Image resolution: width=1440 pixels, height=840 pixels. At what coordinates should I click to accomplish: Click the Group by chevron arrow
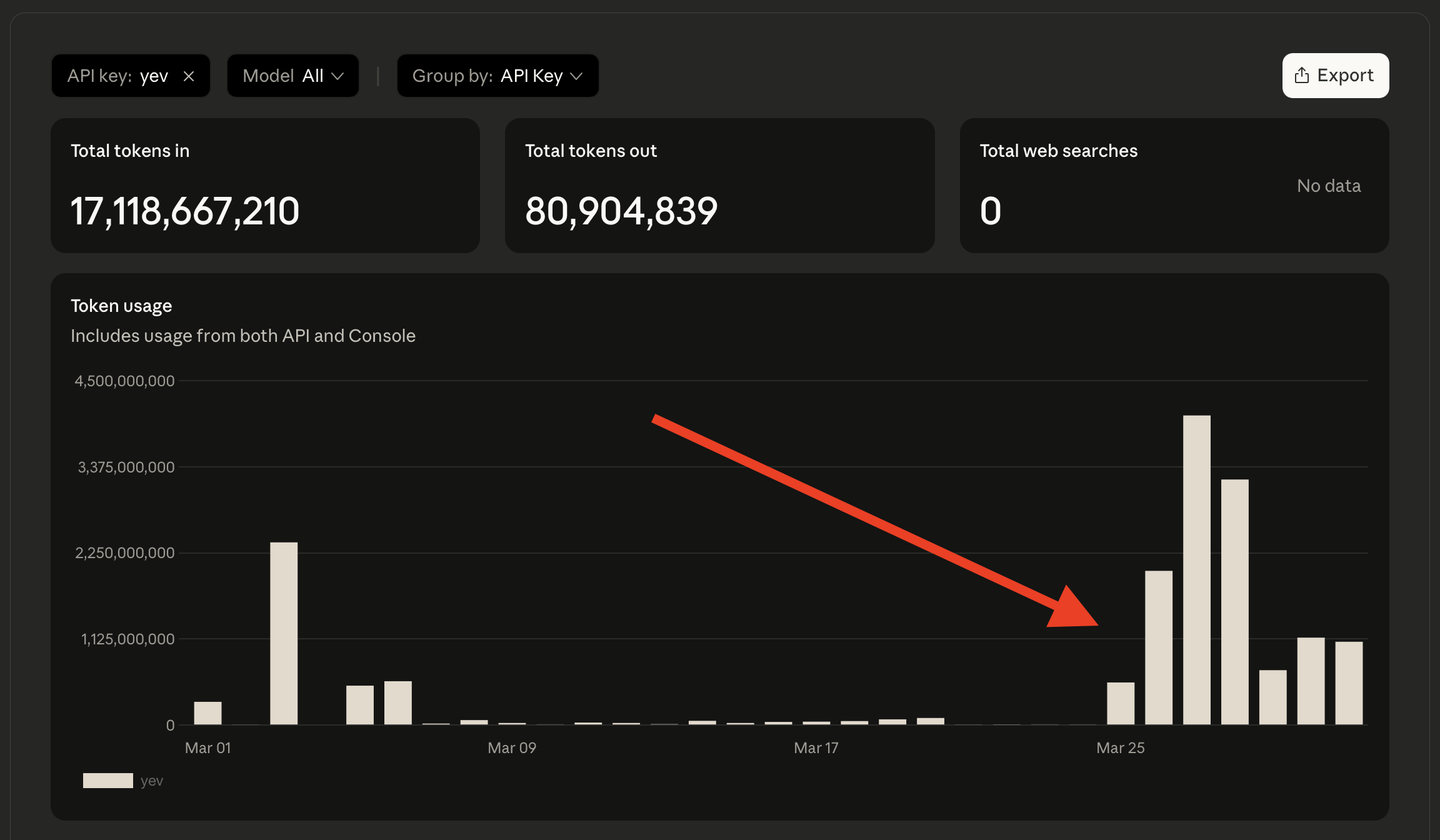pyautogui.click(x=577, y=76)
